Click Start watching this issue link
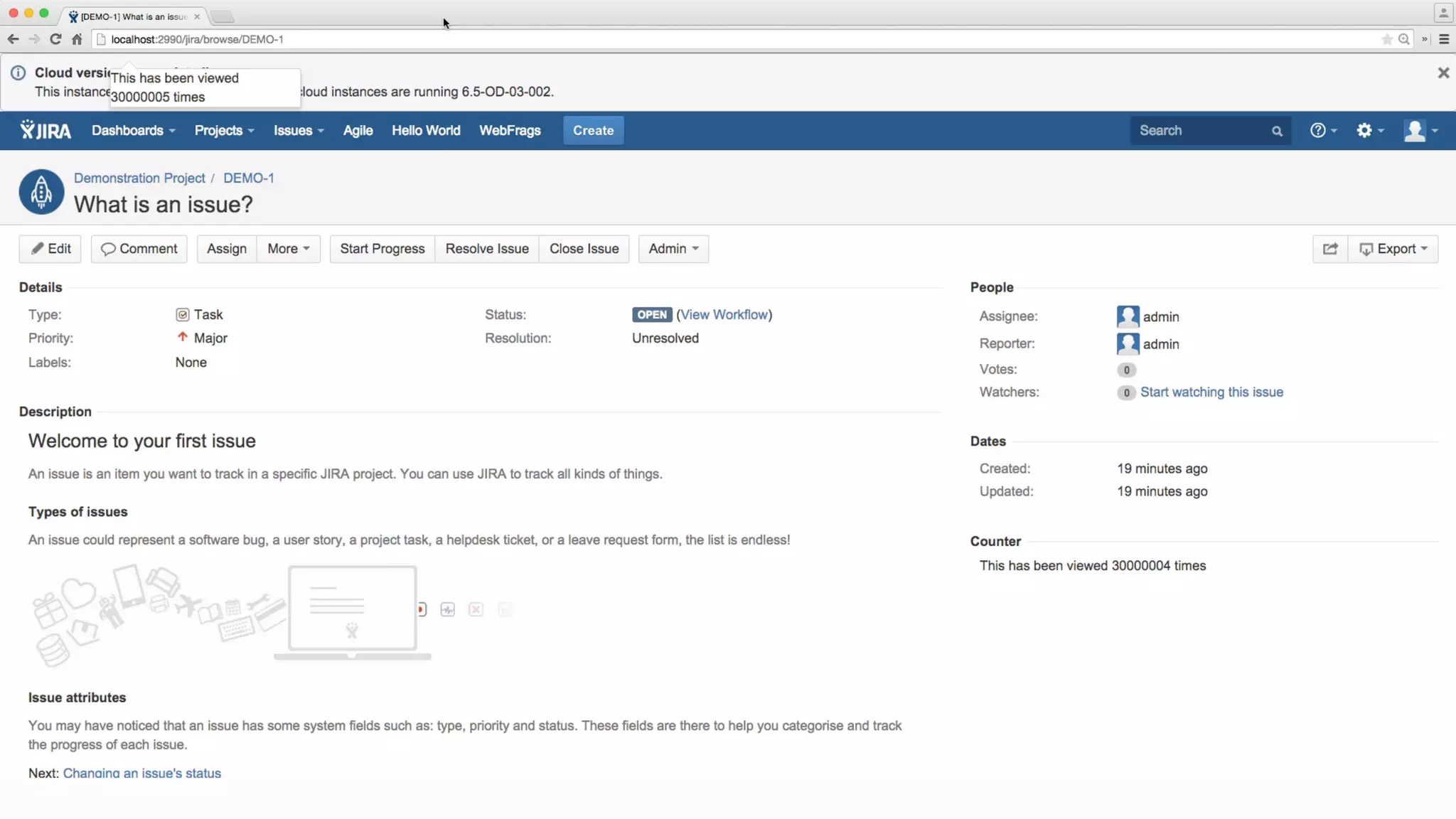 coord(1211,392)
